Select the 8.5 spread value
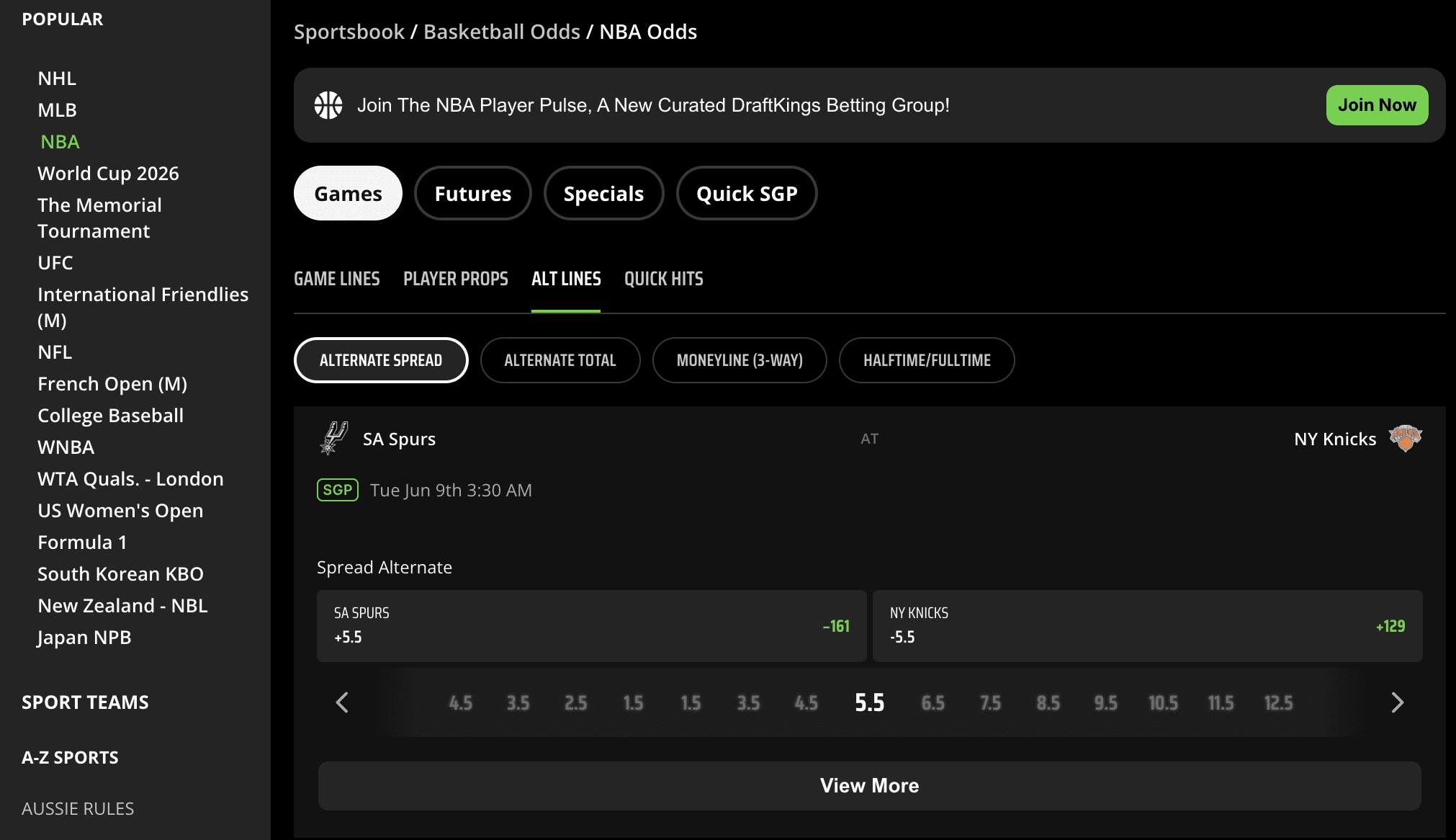1456x840 pixels. click(x=1048, y=703)
